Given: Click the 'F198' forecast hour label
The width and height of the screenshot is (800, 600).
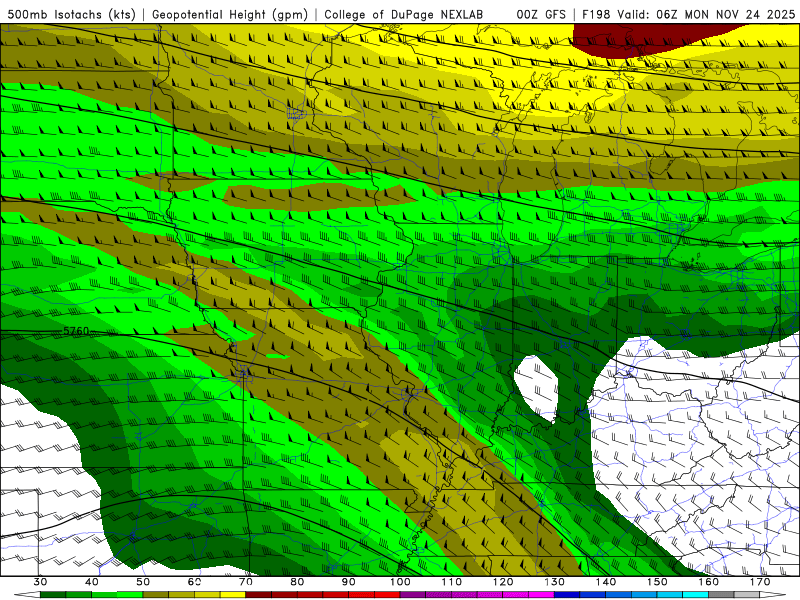Looking at the screenshot, I should click(x=596, y=14).
